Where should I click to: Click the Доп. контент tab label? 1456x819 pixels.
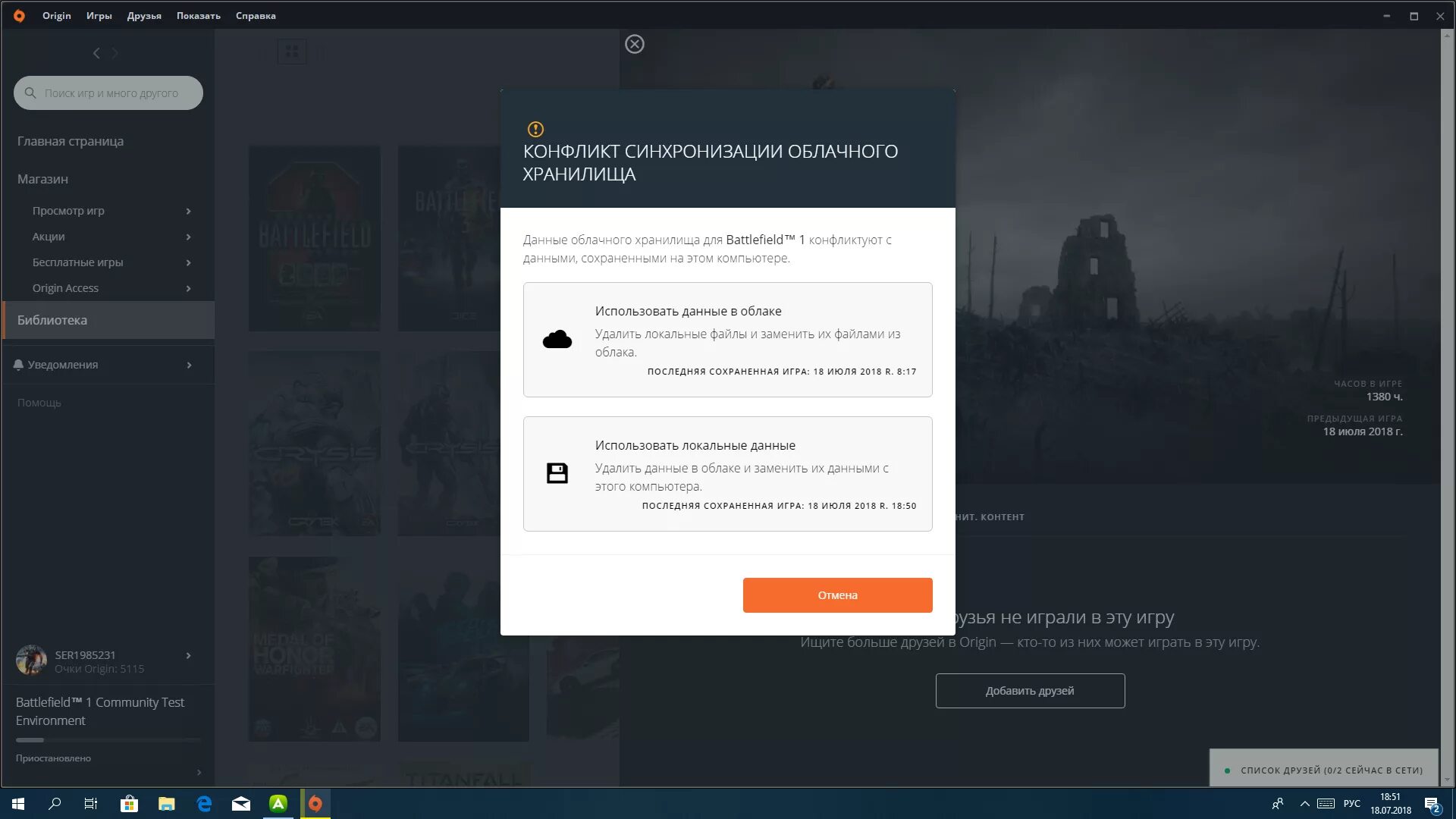click(990, 517)
